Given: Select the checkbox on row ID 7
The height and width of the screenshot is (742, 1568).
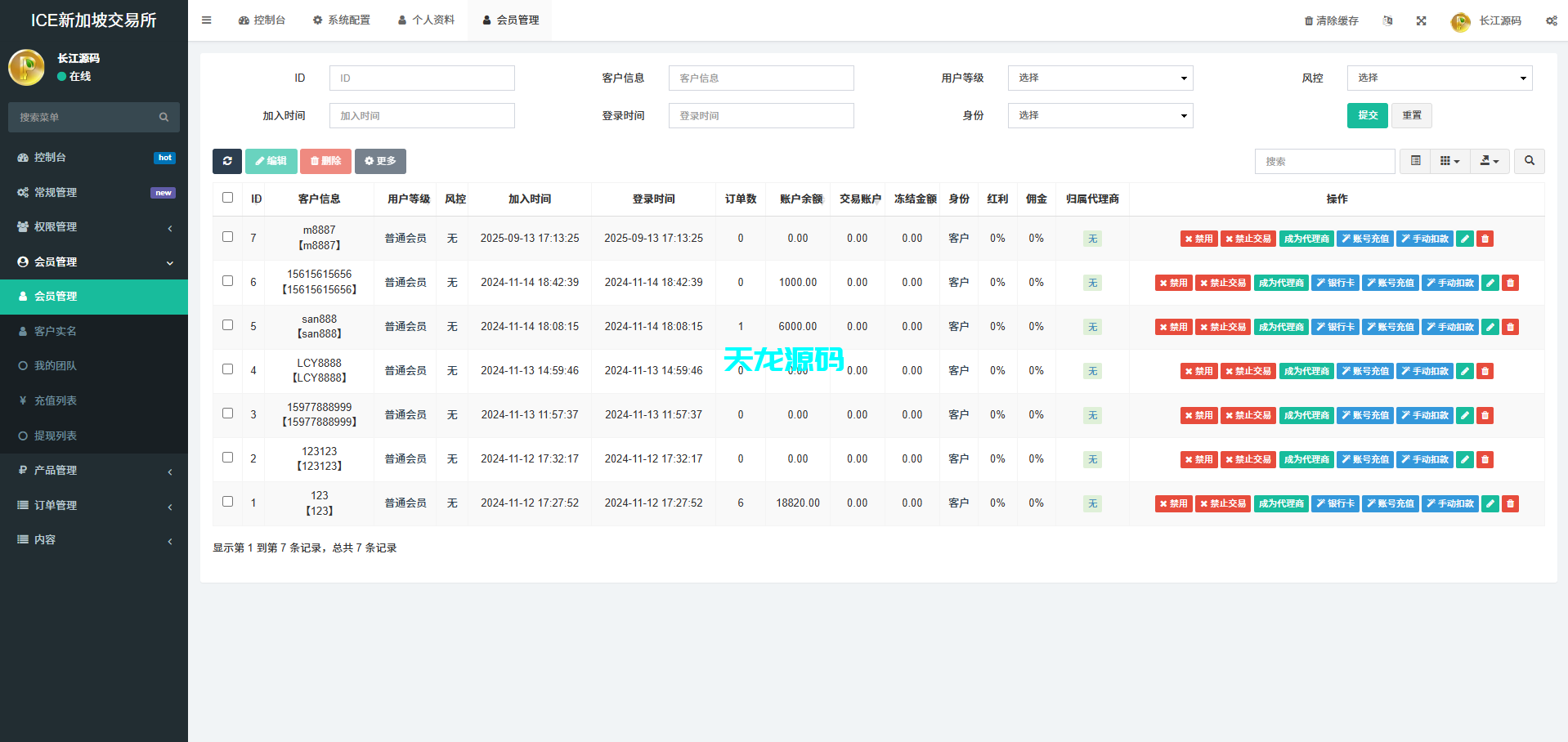Looking at the screenshot, I should click(x=227, y=237).
